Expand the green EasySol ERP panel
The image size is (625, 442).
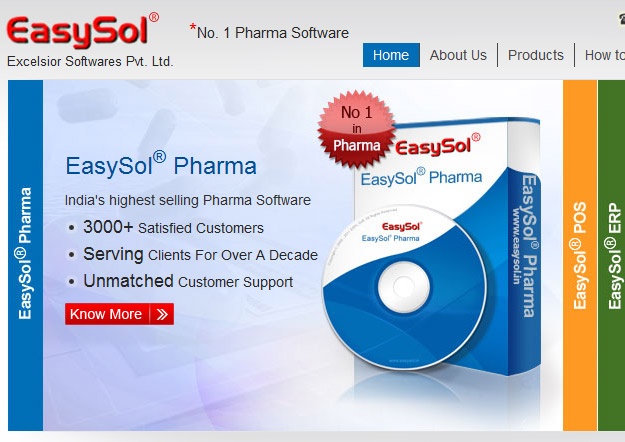click(611, 255)
